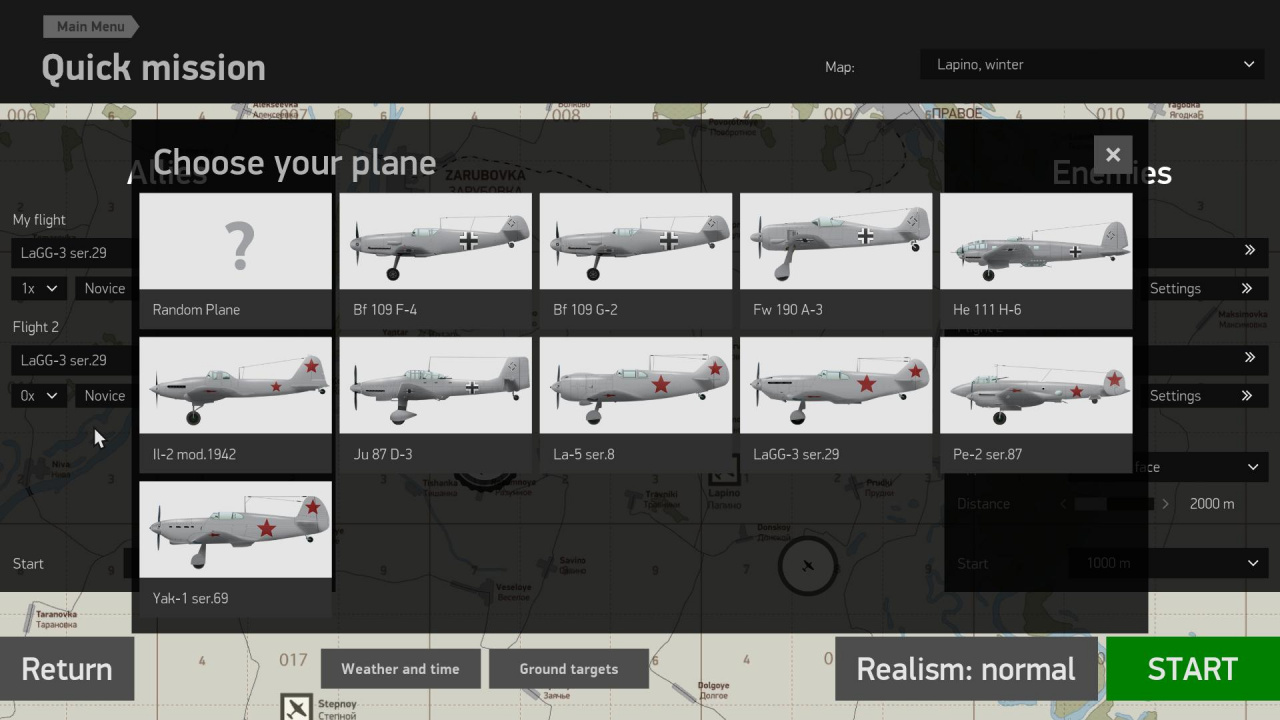The width and height of the screenshot is (1280, 720).
Task: Pick the Yak-1 ser.69 plane image
Action: pyautogui.click(x=235, y=529)
